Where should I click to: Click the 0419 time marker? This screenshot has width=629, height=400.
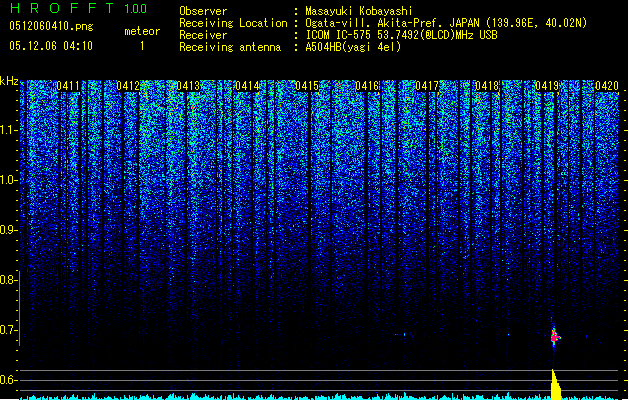(x=547, y=86)
